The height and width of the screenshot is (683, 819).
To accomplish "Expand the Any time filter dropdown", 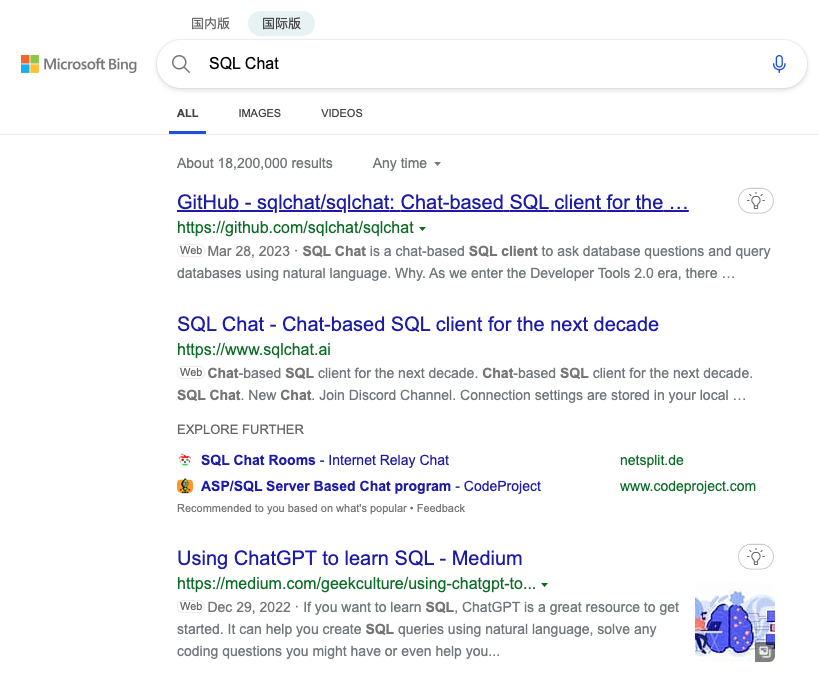I will pyautogui.click(x=407, y=163).
